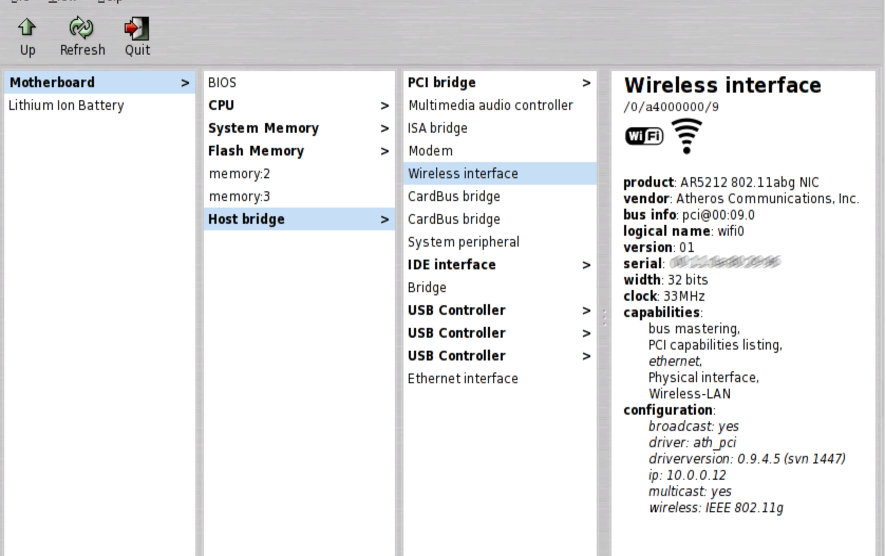The width and height of the screenshot is (886, 556).
Task: Click the wireless signal icon
Action: coord(687,136)
